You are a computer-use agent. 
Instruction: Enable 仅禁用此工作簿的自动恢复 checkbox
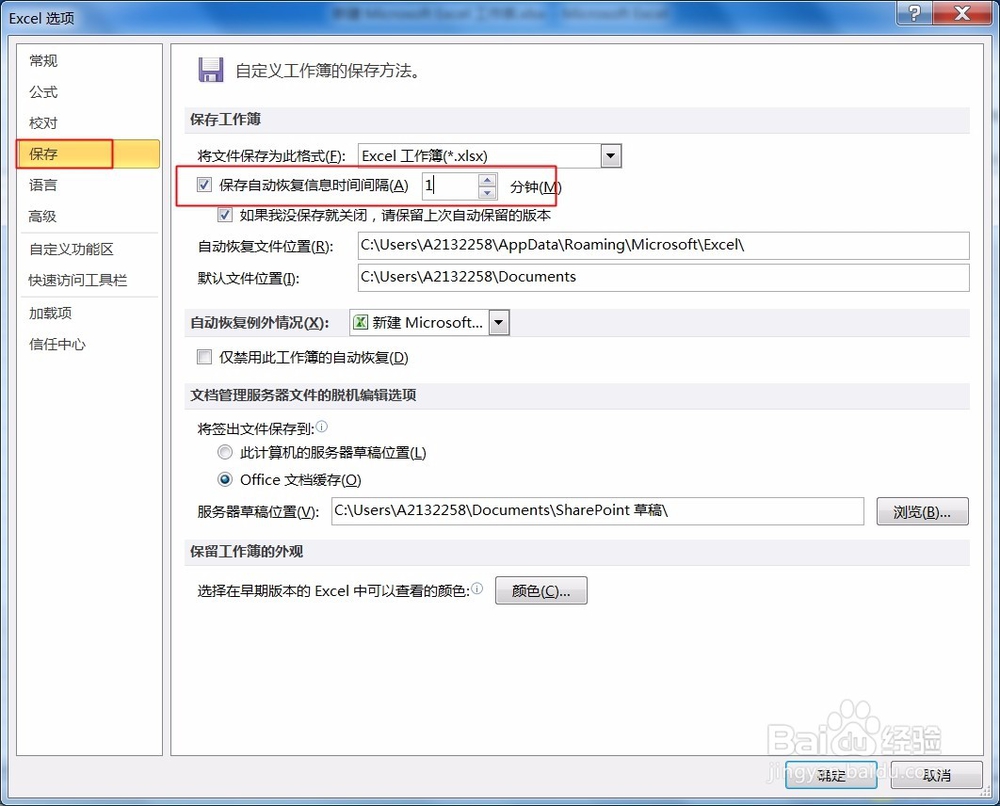[x=204, y=356]
